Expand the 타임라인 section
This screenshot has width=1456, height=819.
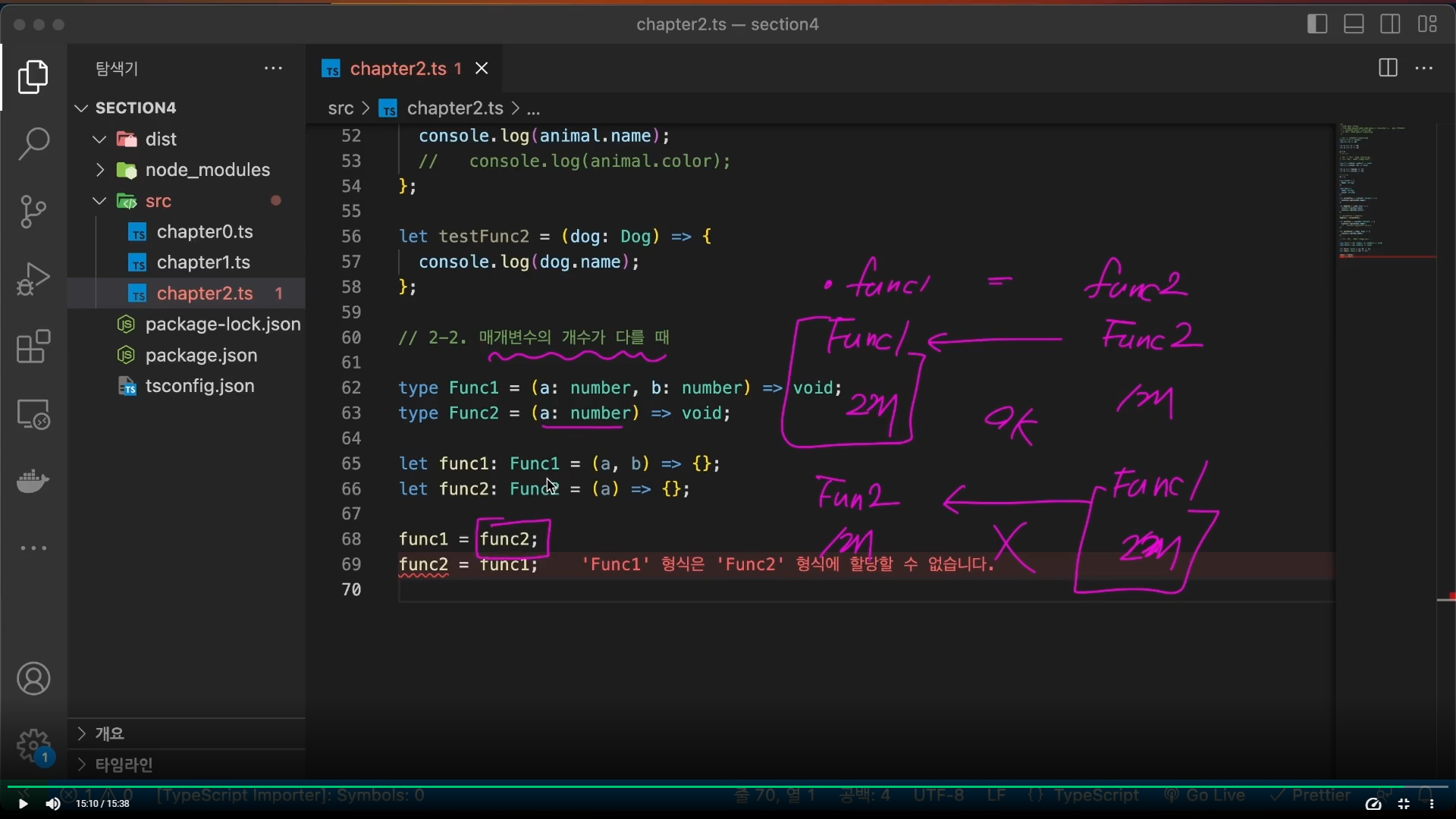tap(124, 764)
